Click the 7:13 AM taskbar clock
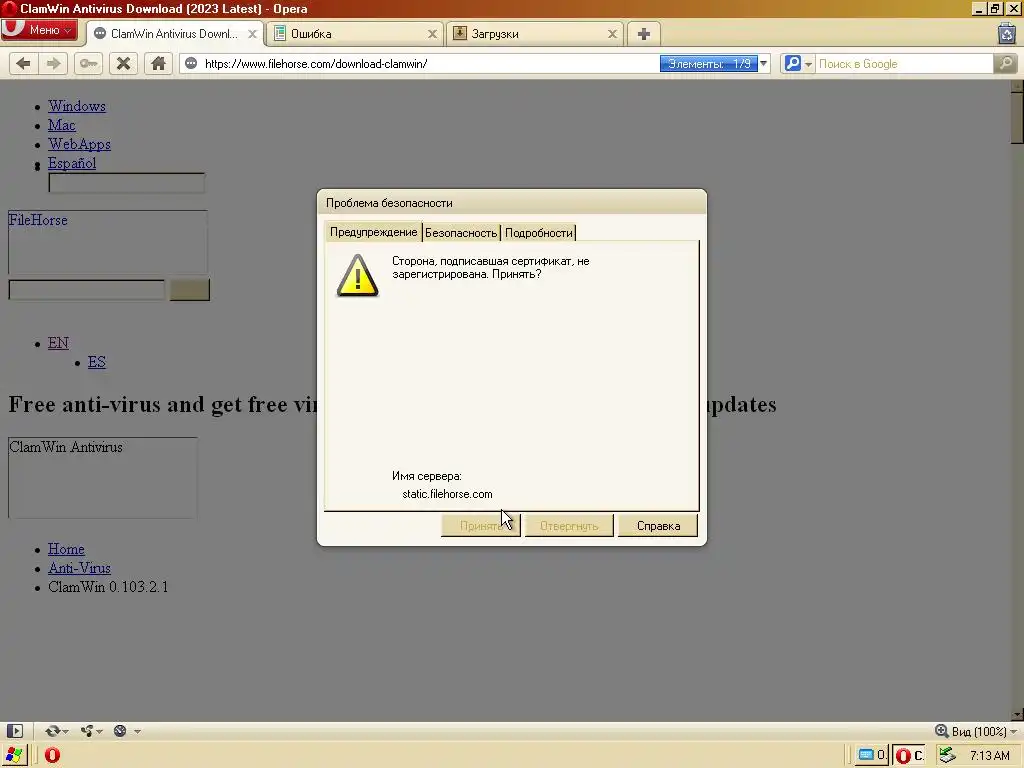1024x768 pixels. (x=990, y=756)
